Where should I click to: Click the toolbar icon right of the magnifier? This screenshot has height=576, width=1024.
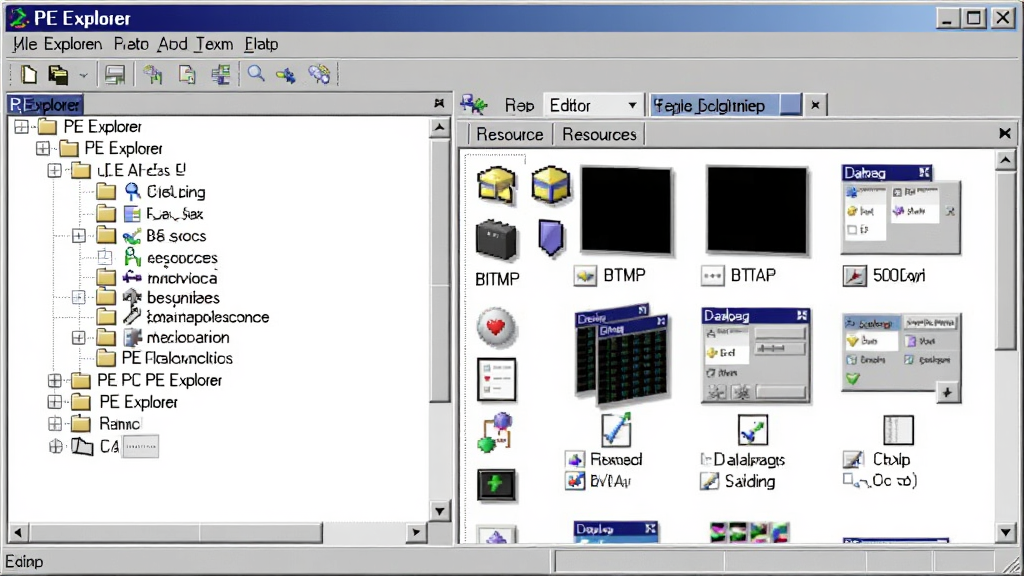coord(286,75)
